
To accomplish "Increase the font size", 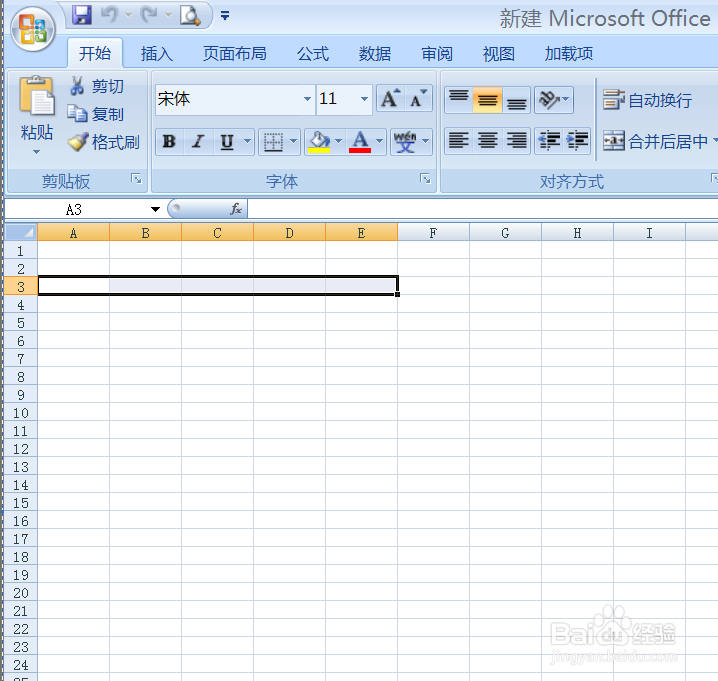I will coord(391,98).
